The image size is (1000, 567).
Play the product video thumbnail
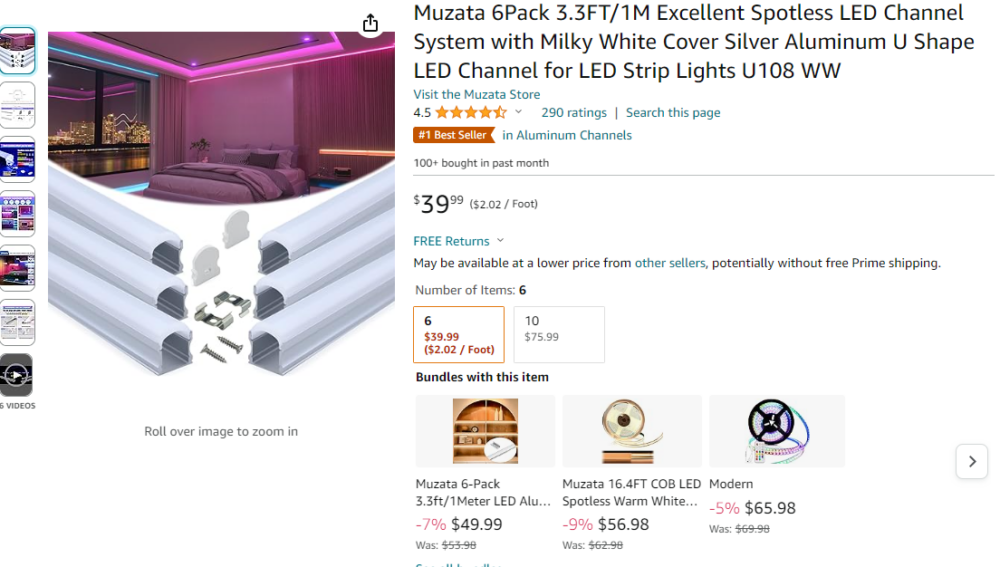[17, 375]
